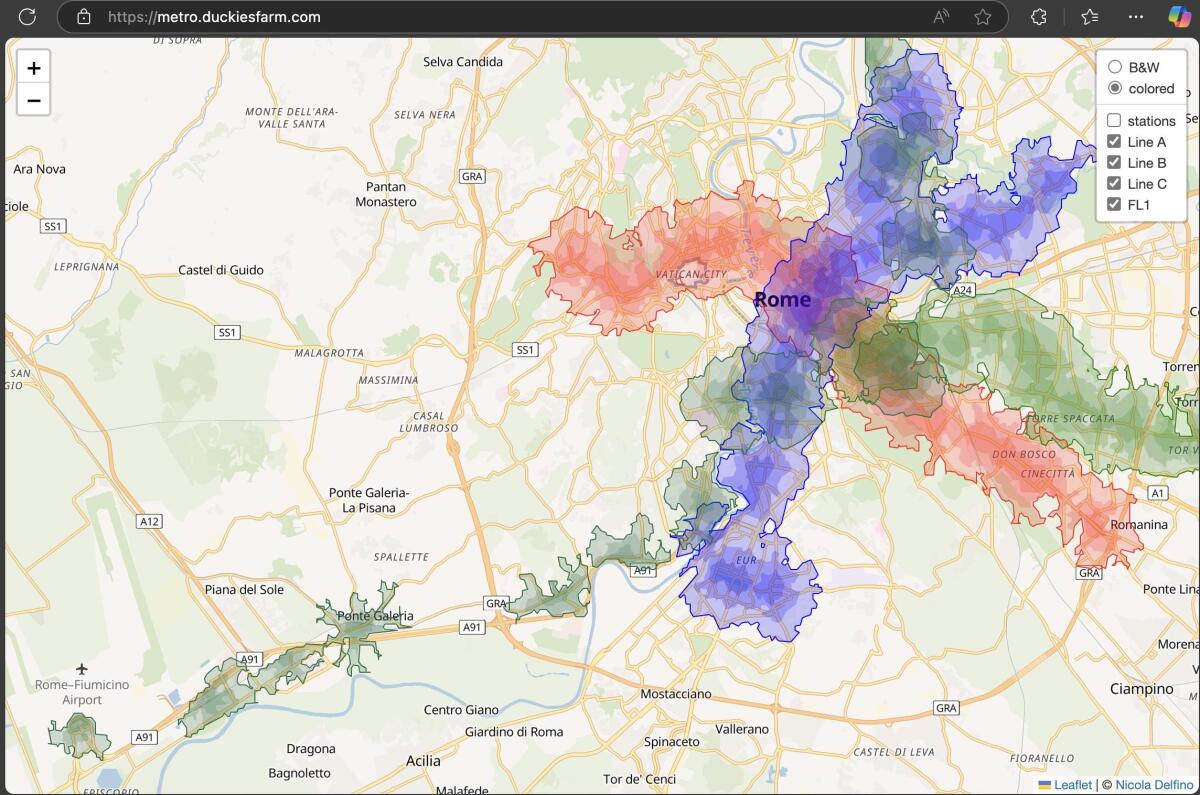Click the site lock icon in address bar
The height and width of the screenshot is (795, 1200).
pyautogui.click(x=84, y=17)
